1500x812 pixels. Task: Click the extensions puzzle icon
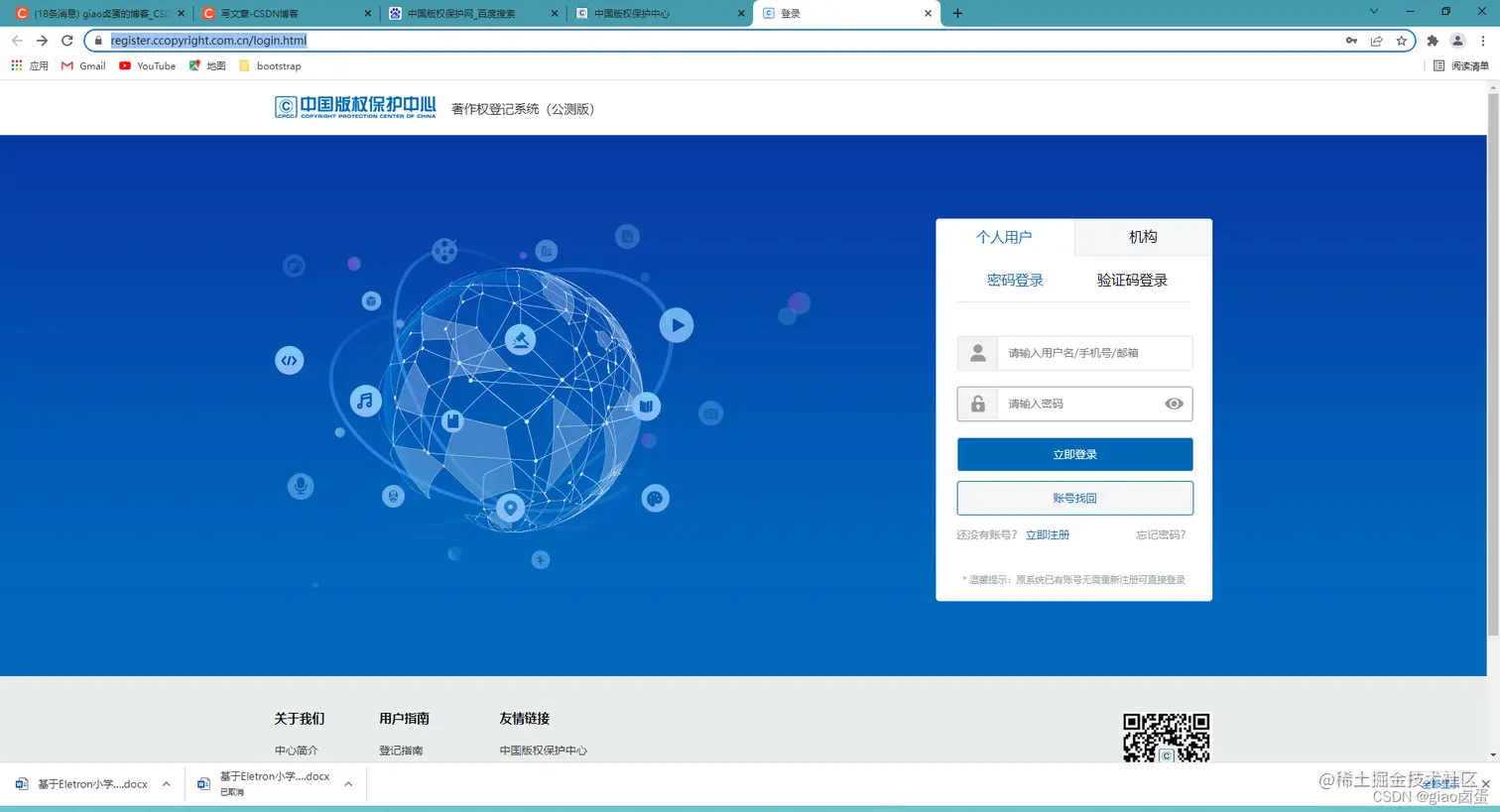click(x=1432, y=41)
